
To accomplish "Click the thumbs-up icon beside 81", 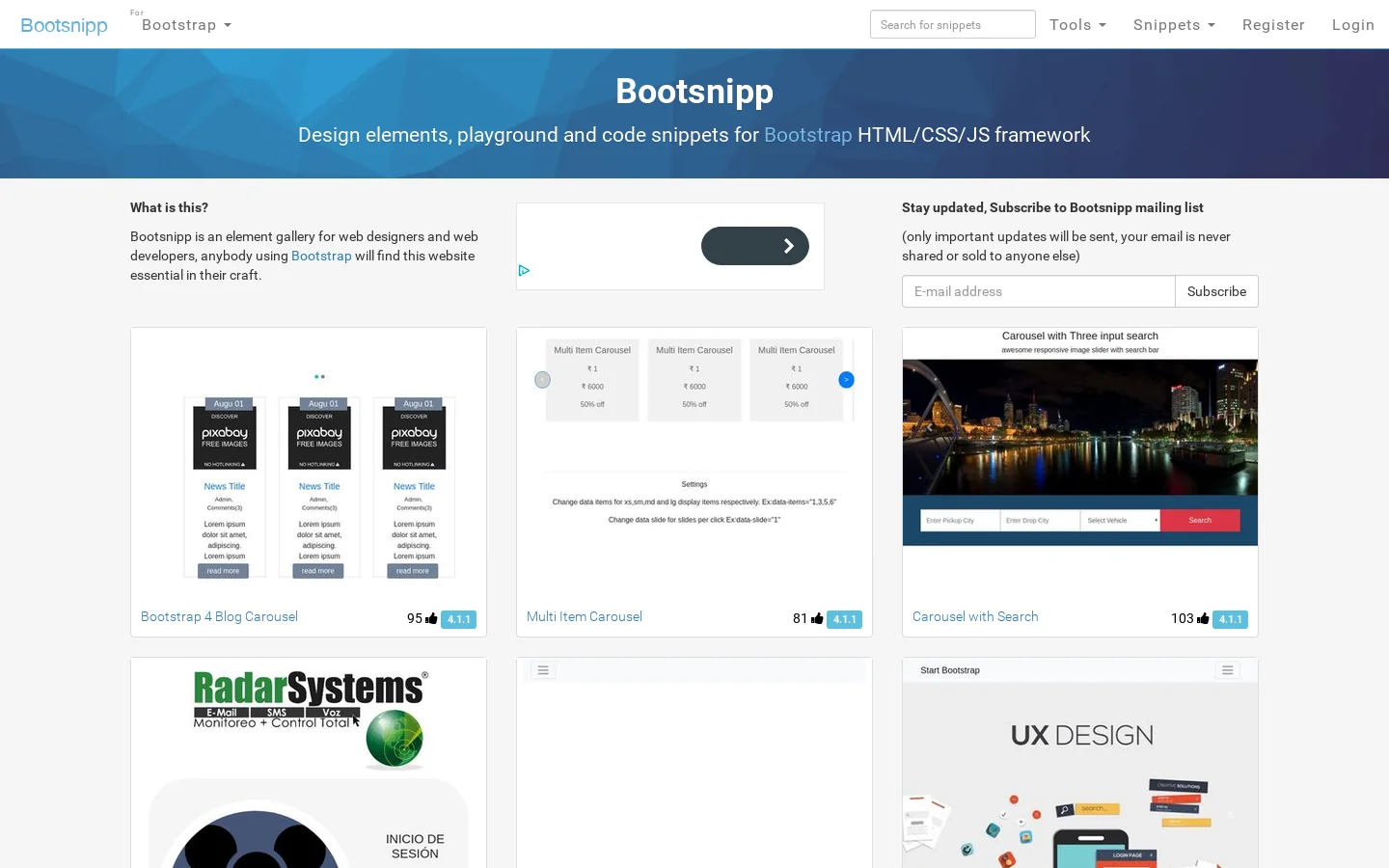I will (x=817, y=618).
